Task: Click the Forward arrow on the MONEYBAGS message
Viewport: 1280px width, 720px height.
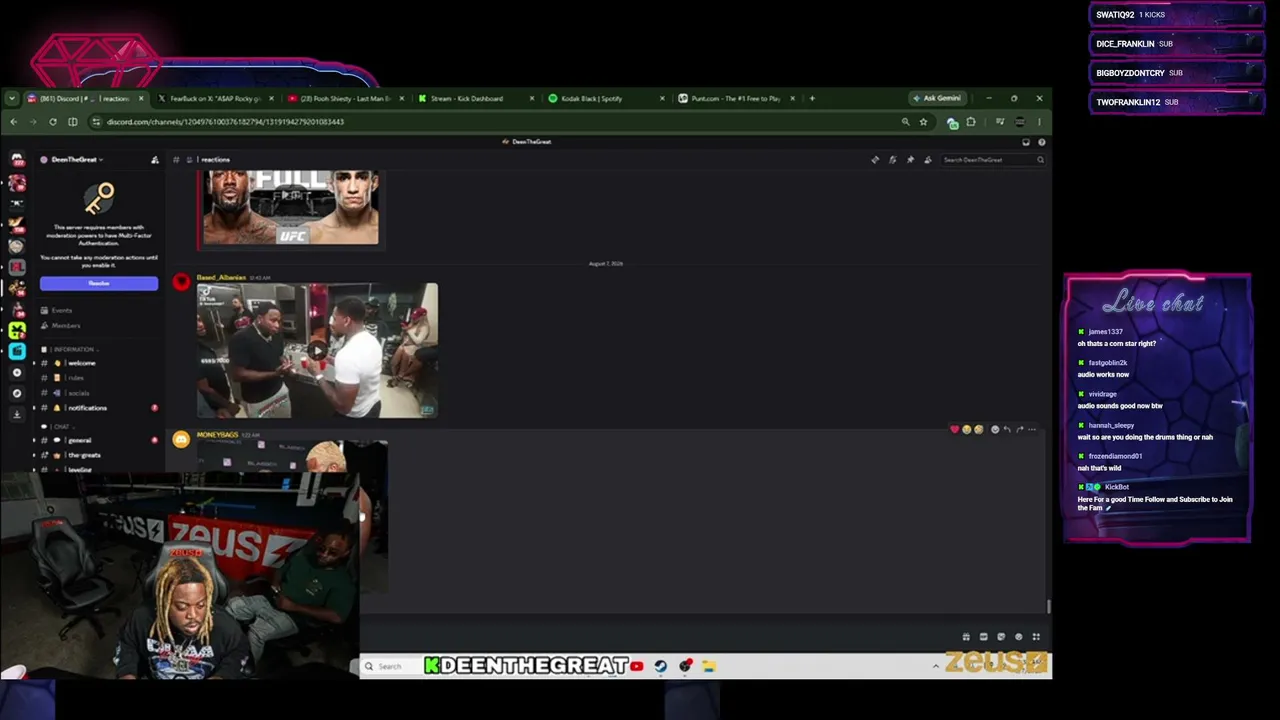Action: point(1019,430)
